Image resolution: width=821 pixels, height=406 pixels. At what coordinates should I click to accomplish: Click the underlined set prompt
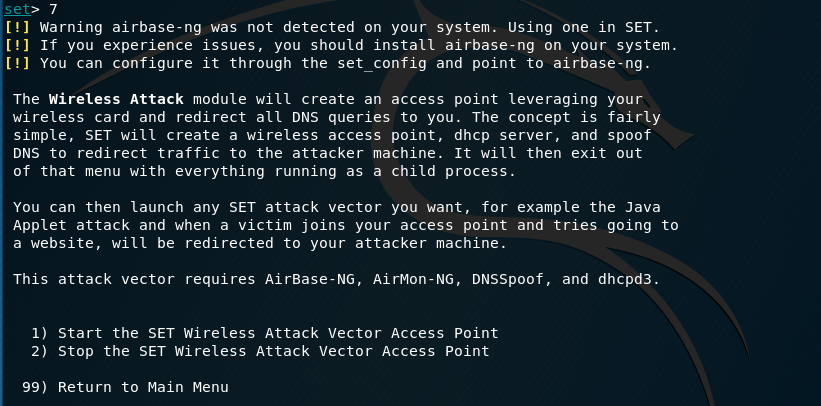[17, 8]
